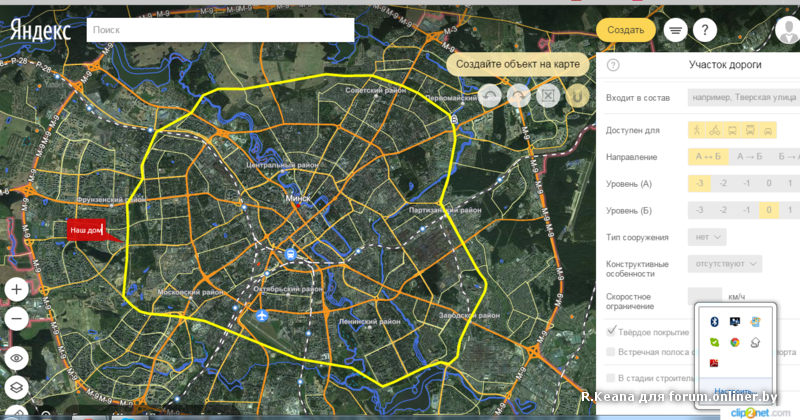
Task: Open the Конструктивные особенности dropdown
Action: pos(725,264)
